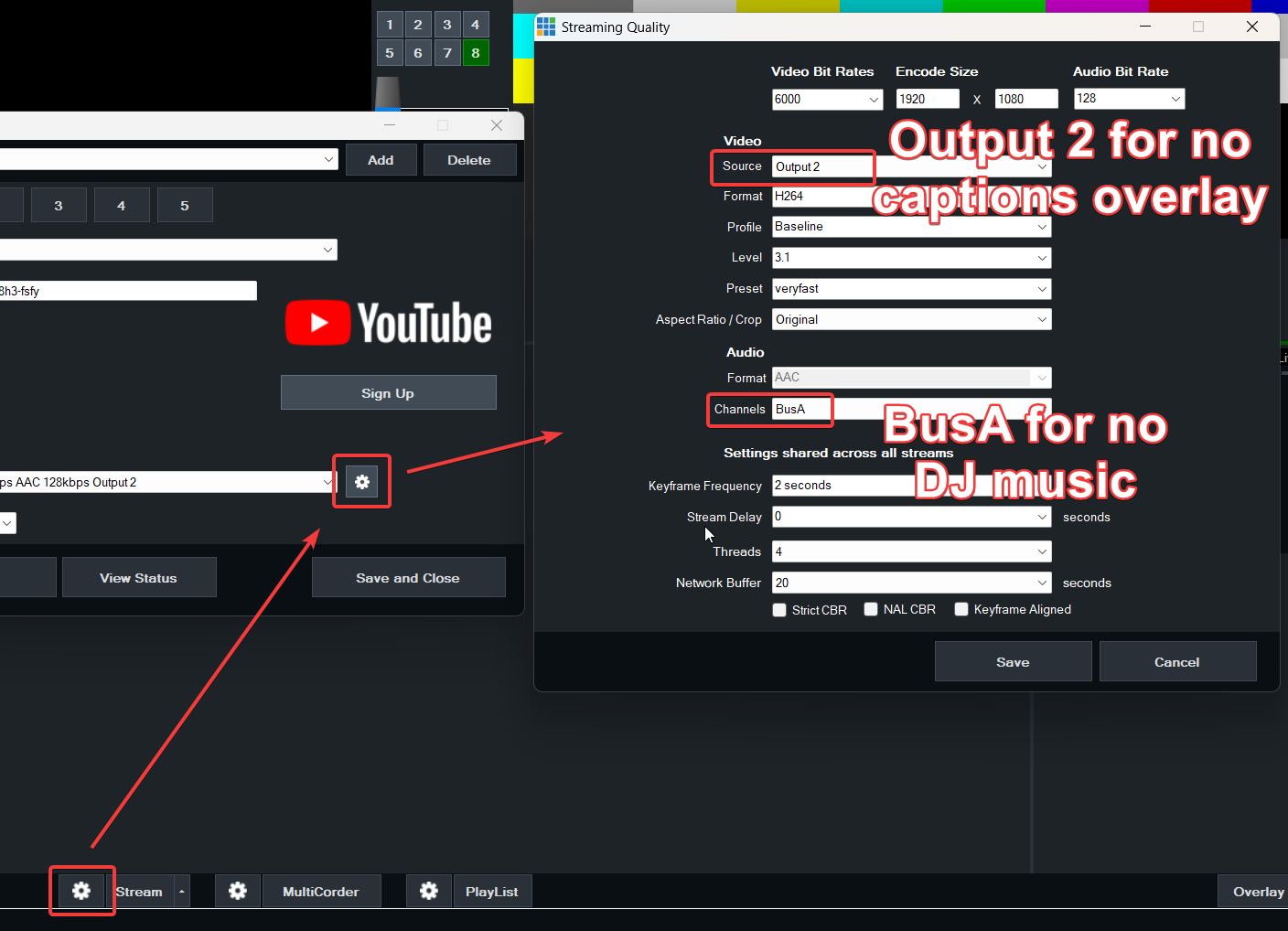Expand the Stream button arrow menu

pos(182,891)
